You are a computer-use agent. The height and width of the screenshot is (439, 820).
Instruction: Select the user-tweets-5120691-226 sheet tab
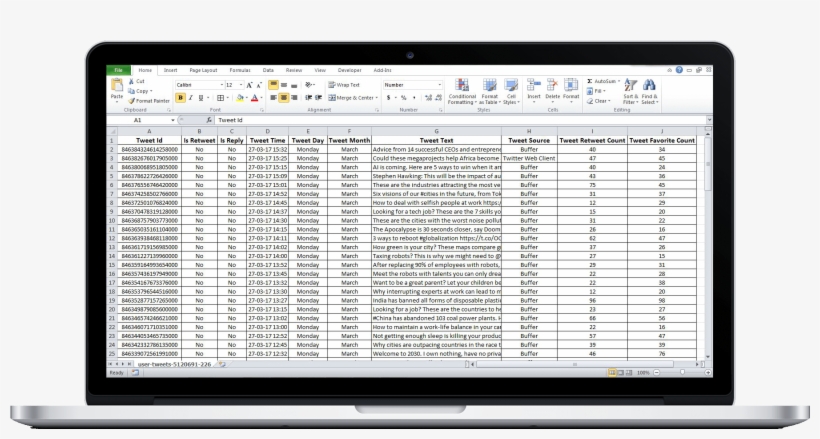pos(174,364)
